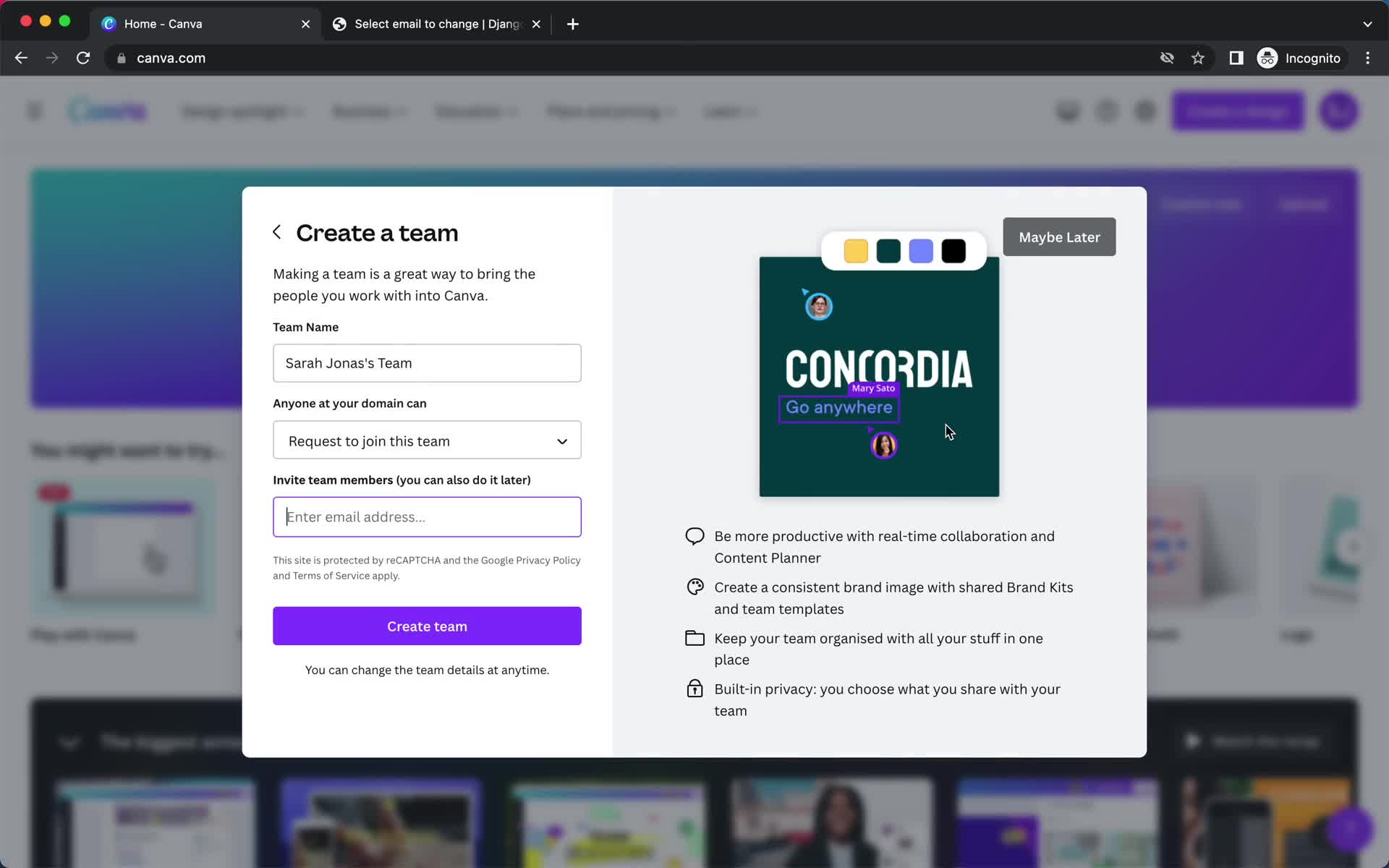This screenshot has height=868, width=1389.
Task: Click the 'You can change the team details' text
Action: click(427, 670)
